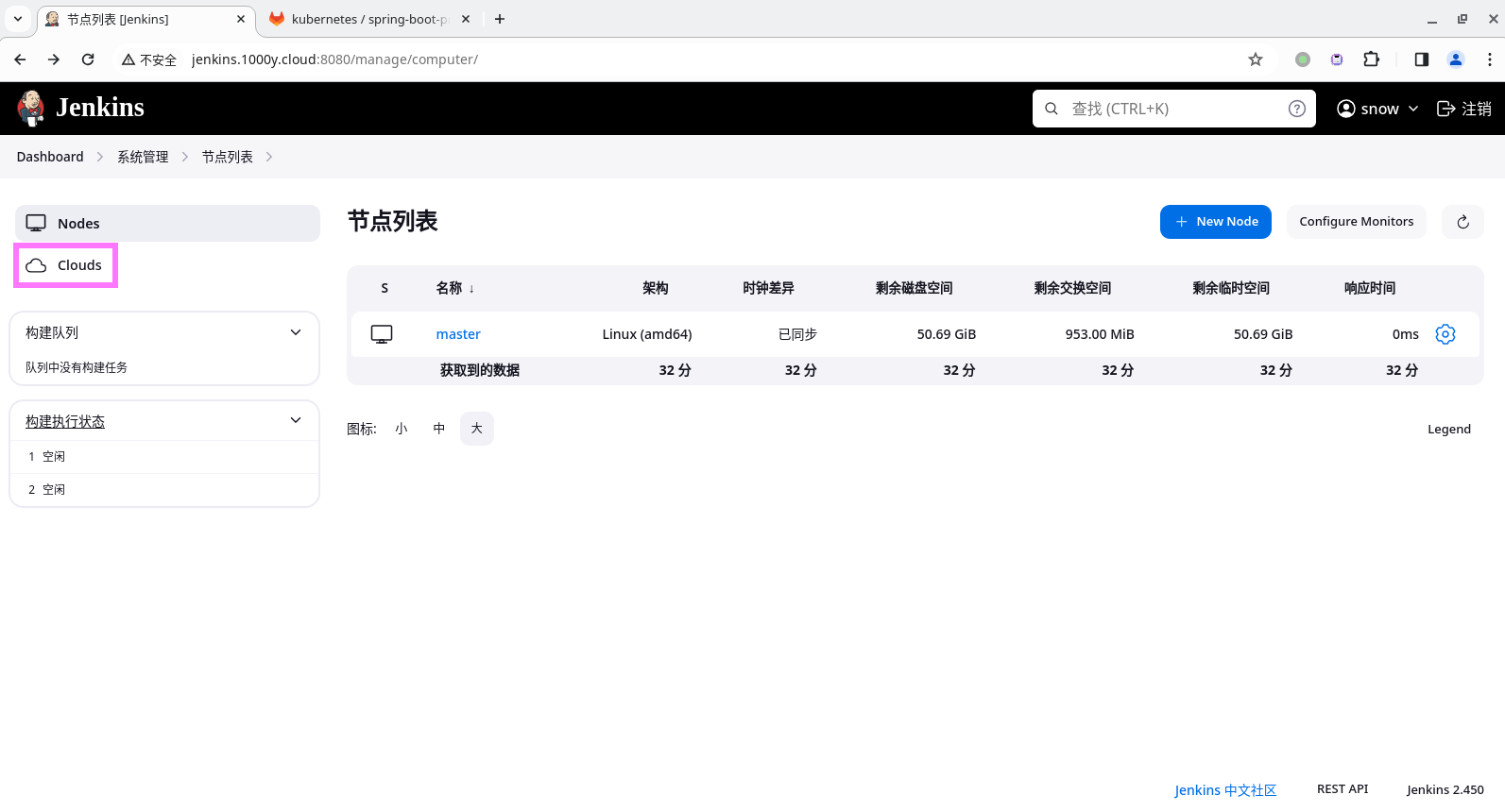Screen dimensions: 1505x812
Task: Set icon size to 小
Action: [x=402, y=429]
